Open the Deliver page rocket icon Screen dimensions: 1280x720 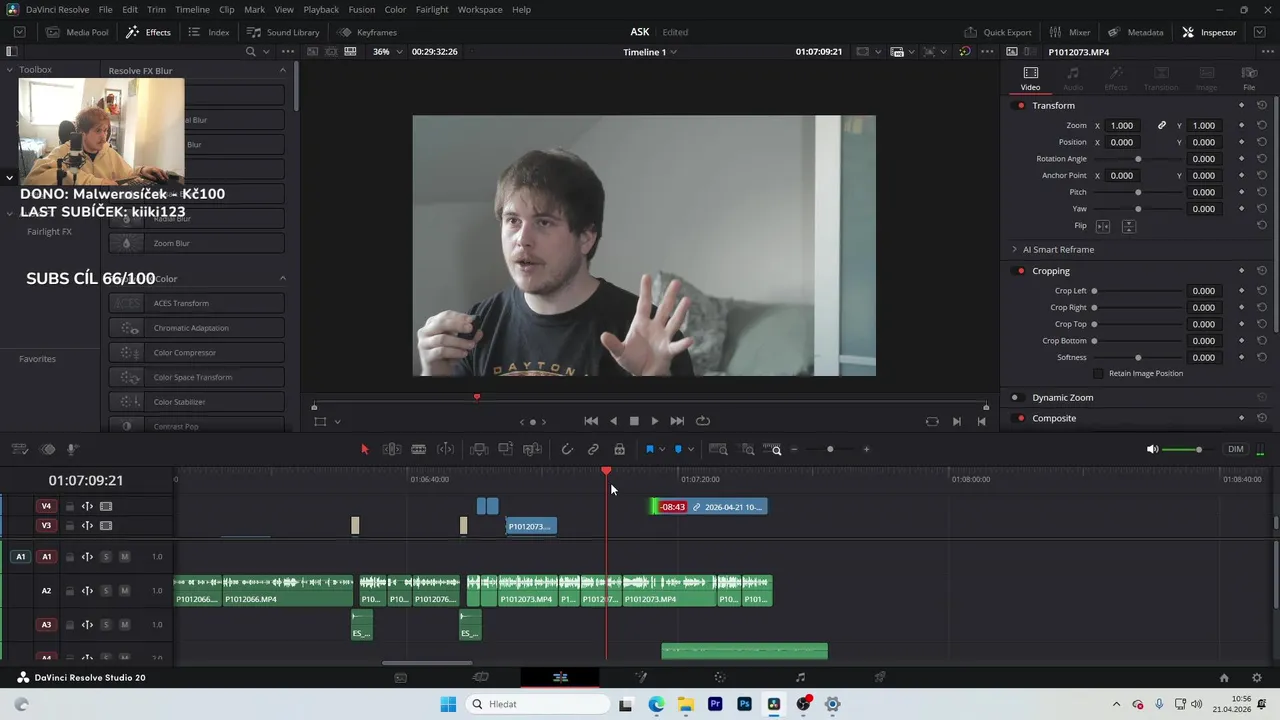tap(880, 677)
